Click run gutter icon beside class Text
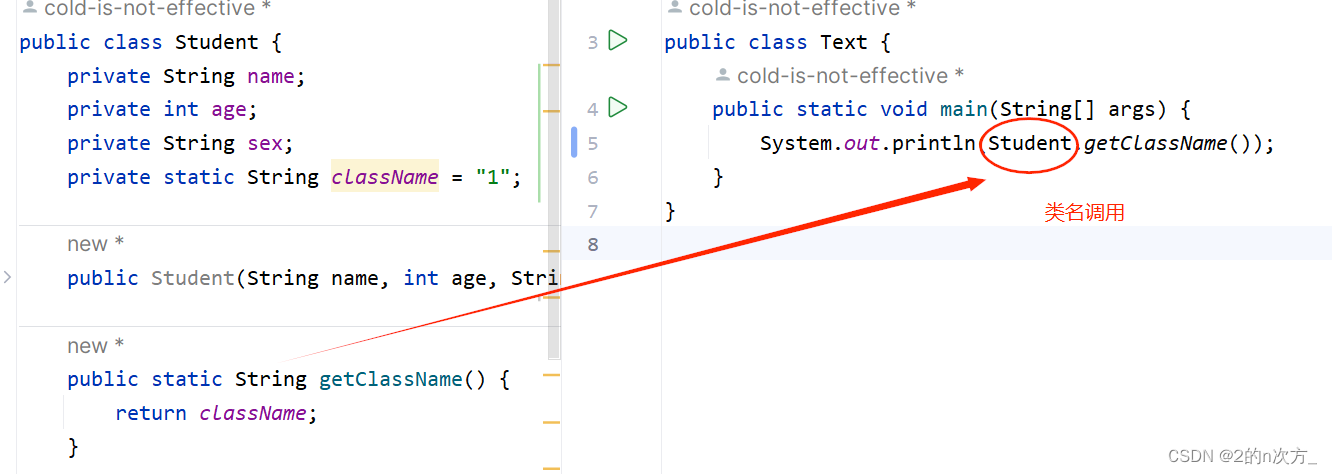The width and height of the screenshot is (1332, 474). pyautogui.click(x=618, y=41)
